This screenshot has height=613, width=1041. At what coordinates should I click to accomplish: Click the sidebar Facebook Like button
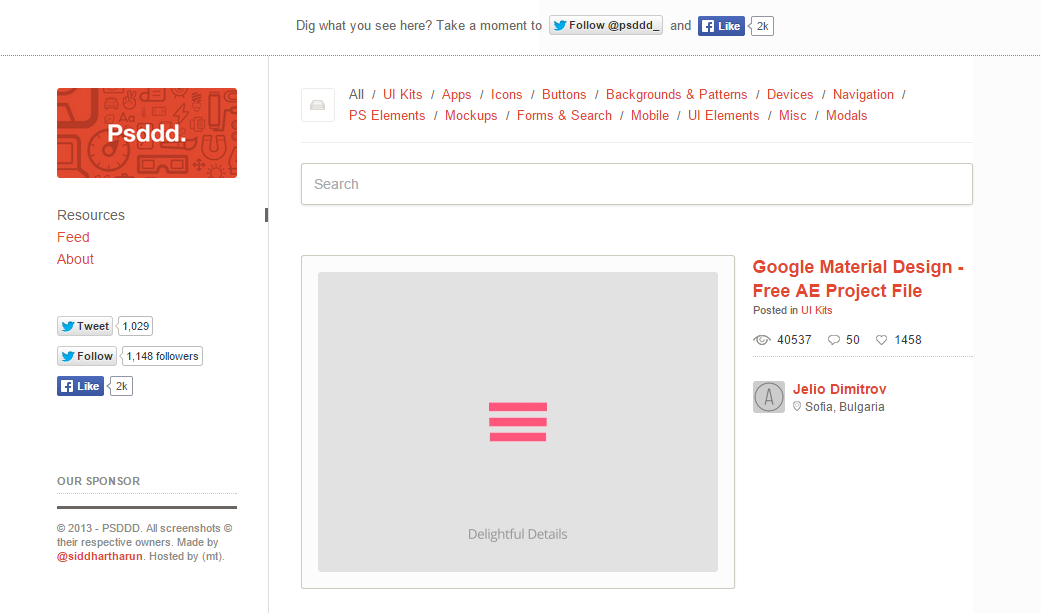[x=80, y=386]
